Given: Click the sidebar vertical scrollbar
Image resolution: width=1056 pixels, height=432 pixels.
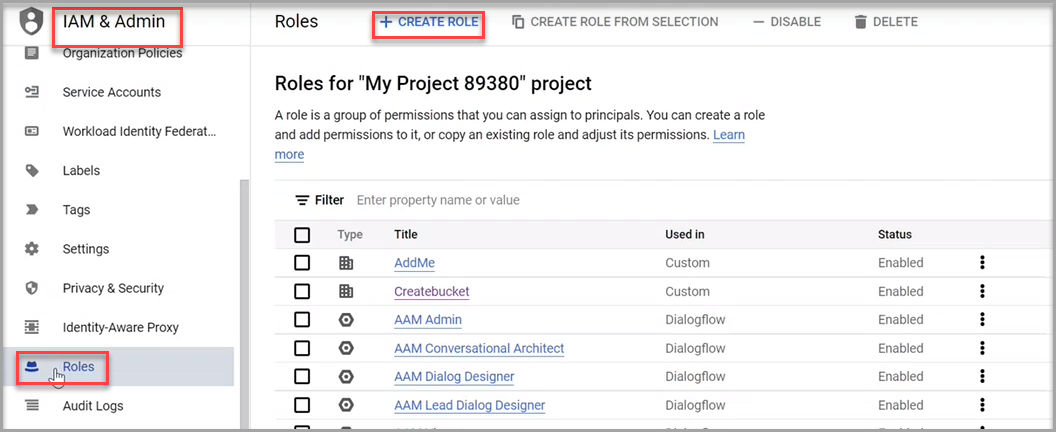Looking at the screenshot, I should point(242,300).
